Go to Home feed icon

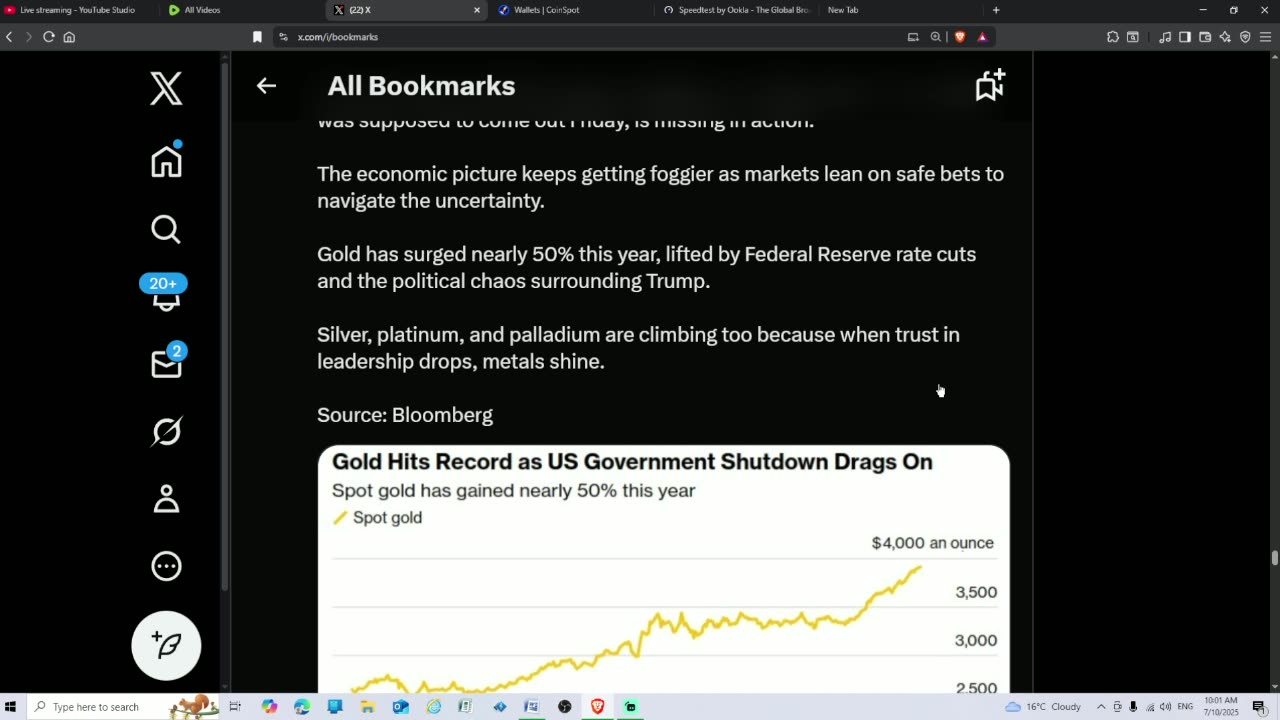coord(166,161)
